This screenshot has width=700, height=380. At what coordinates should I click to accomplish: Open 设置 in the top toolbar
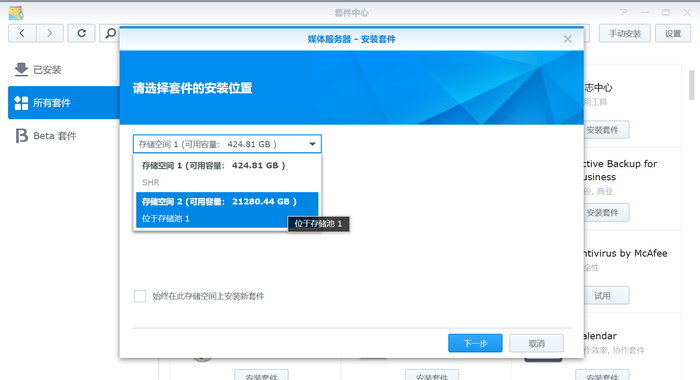tap(673, 33)
